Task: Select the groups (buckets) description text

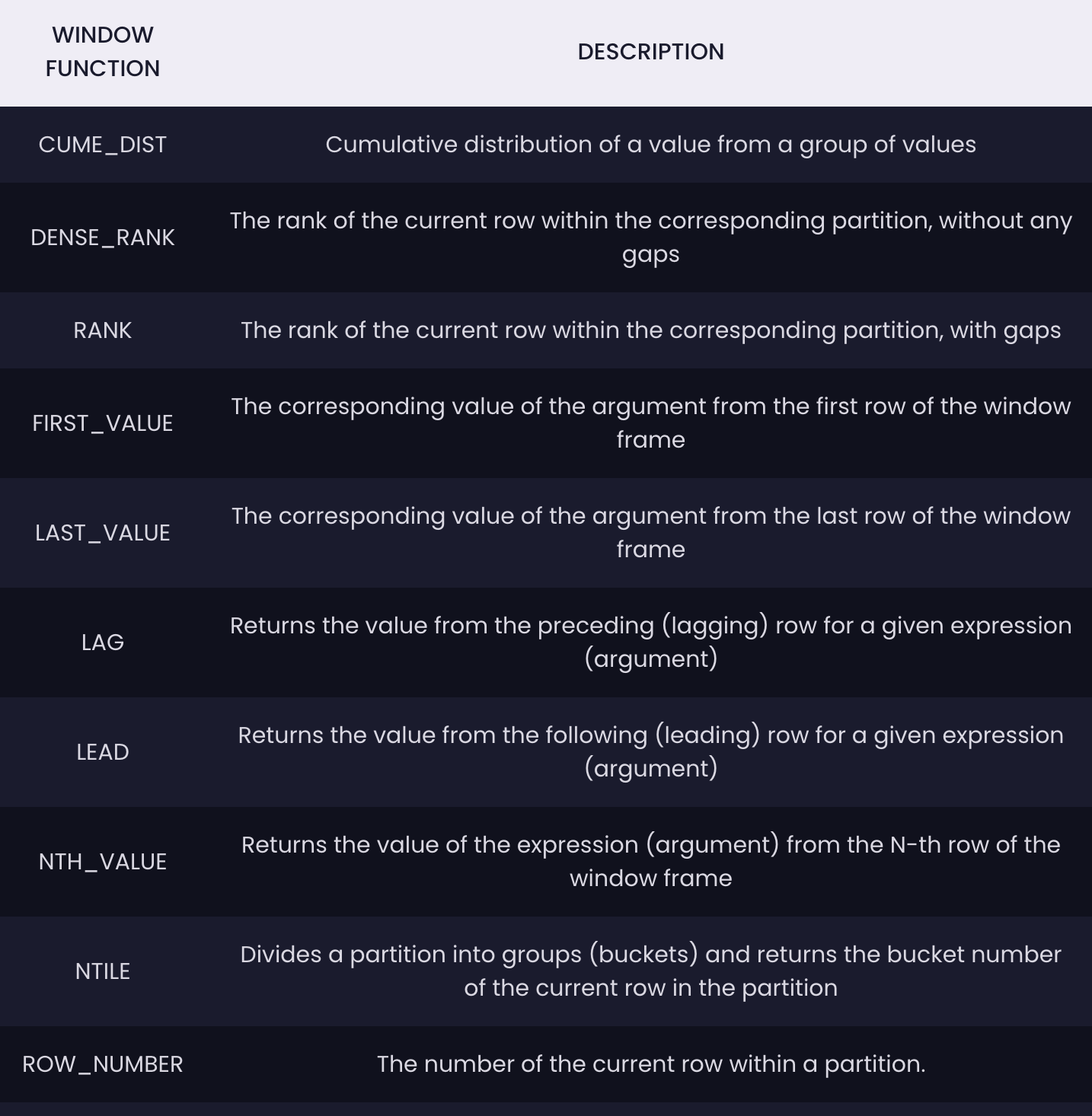Action: click(650, 971)
